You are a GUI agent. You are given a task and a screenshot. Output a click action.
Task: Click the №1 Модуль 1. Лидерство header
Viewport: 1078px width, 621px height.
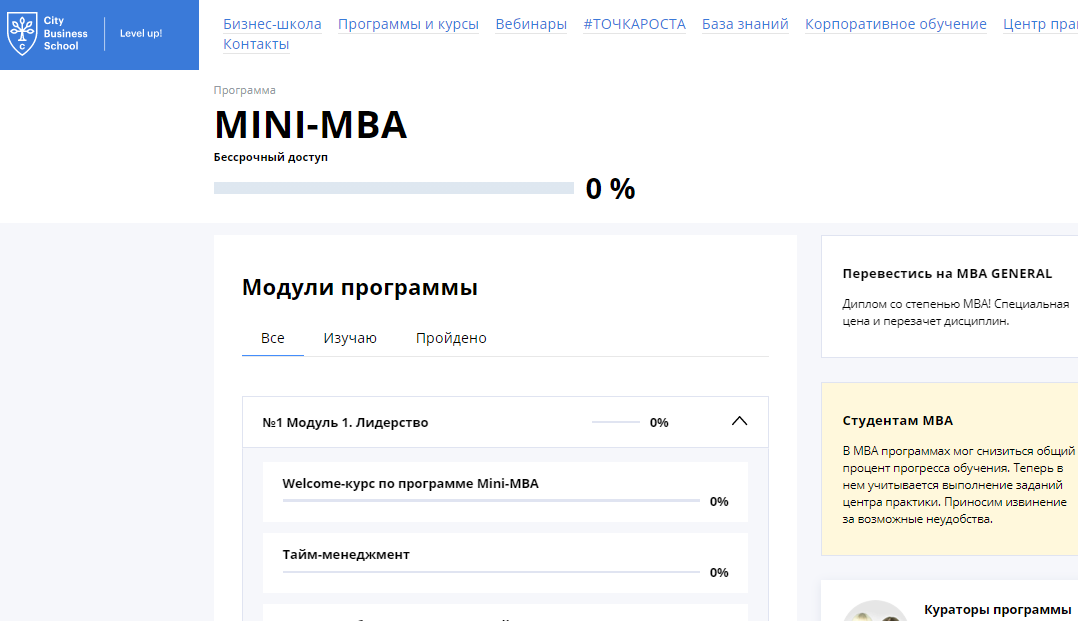coord(505,422)
